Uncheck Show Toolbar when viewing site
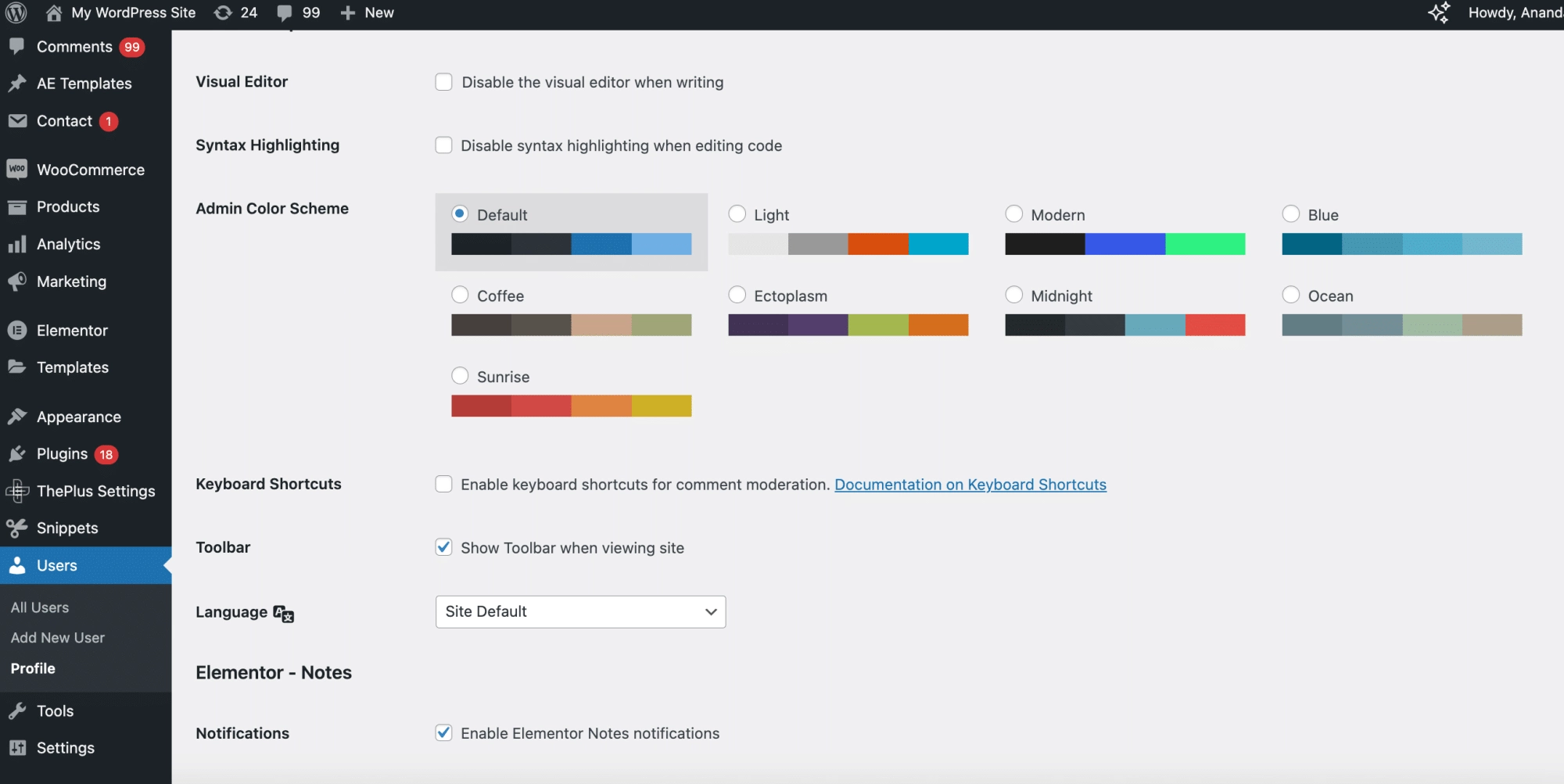The image size is (1564, 784). coord(443,547)
